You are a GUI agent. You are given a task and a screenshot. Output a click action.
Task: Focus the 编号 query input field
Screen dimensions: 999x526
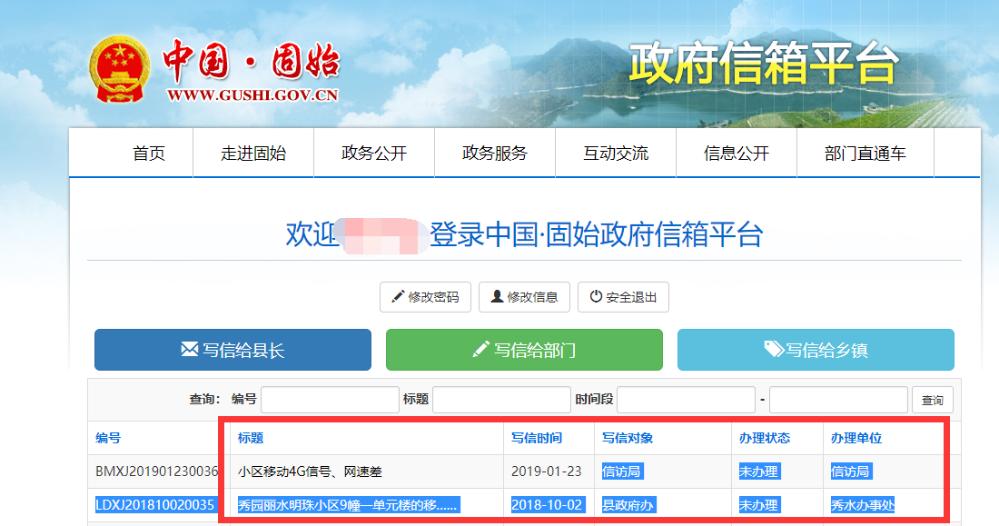tap(329, 400)
